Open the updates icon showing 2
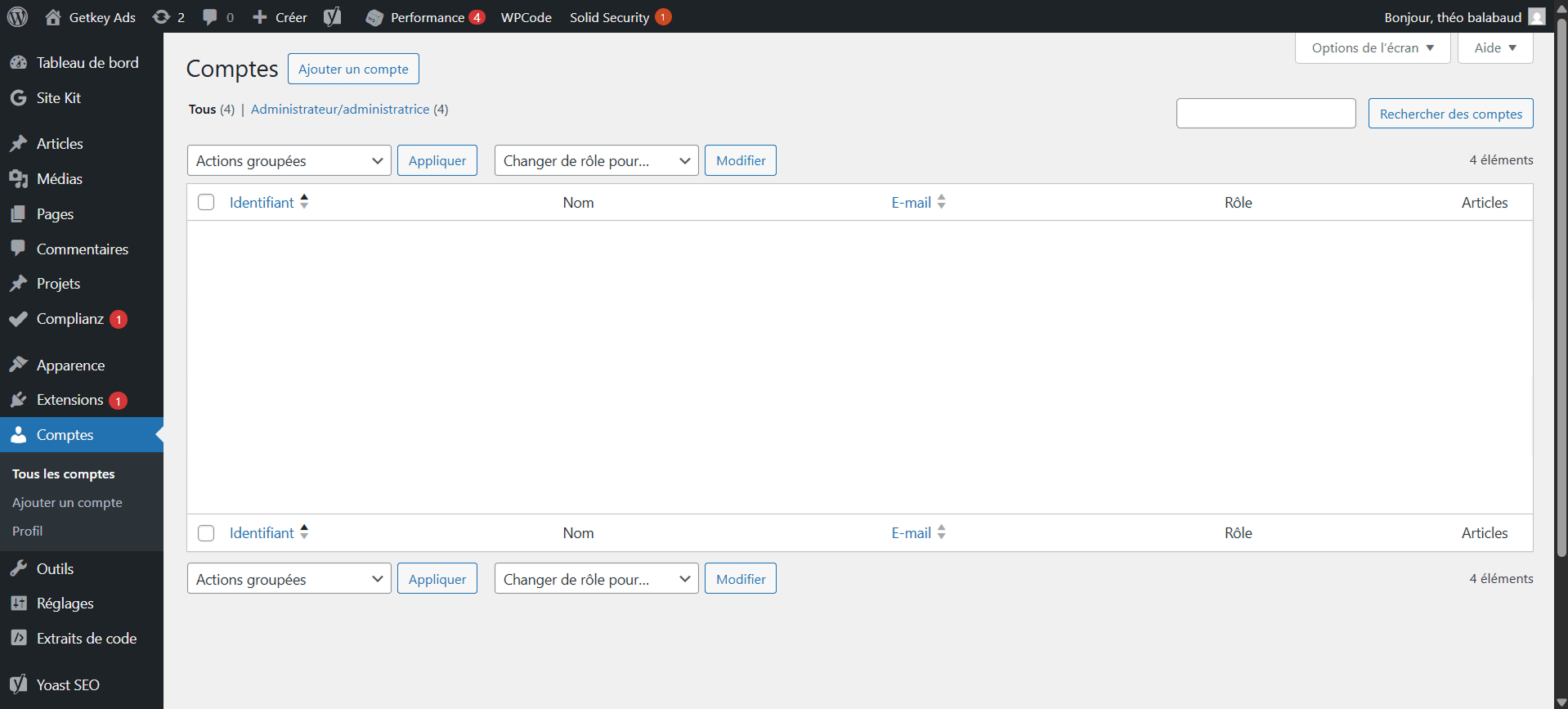 pos(161,17)
